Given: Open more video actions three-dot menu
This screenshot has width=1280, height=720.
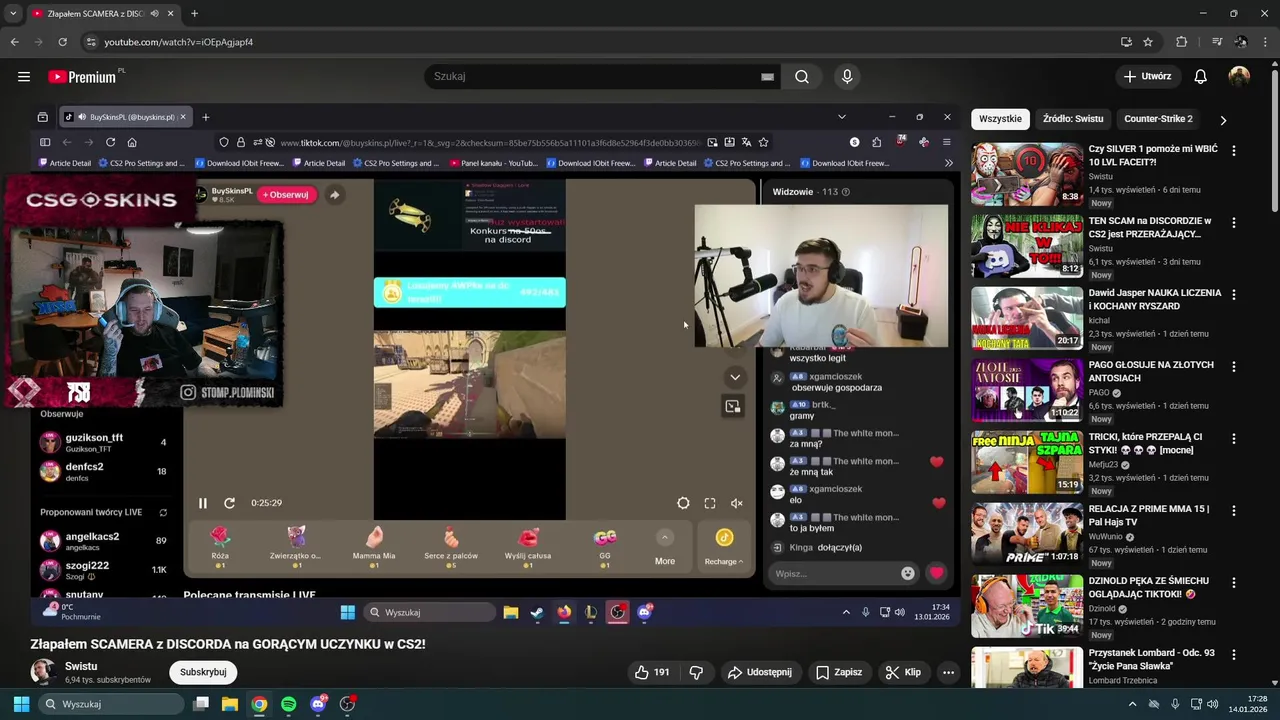Looking at the screenshot, I should (948, 672).
